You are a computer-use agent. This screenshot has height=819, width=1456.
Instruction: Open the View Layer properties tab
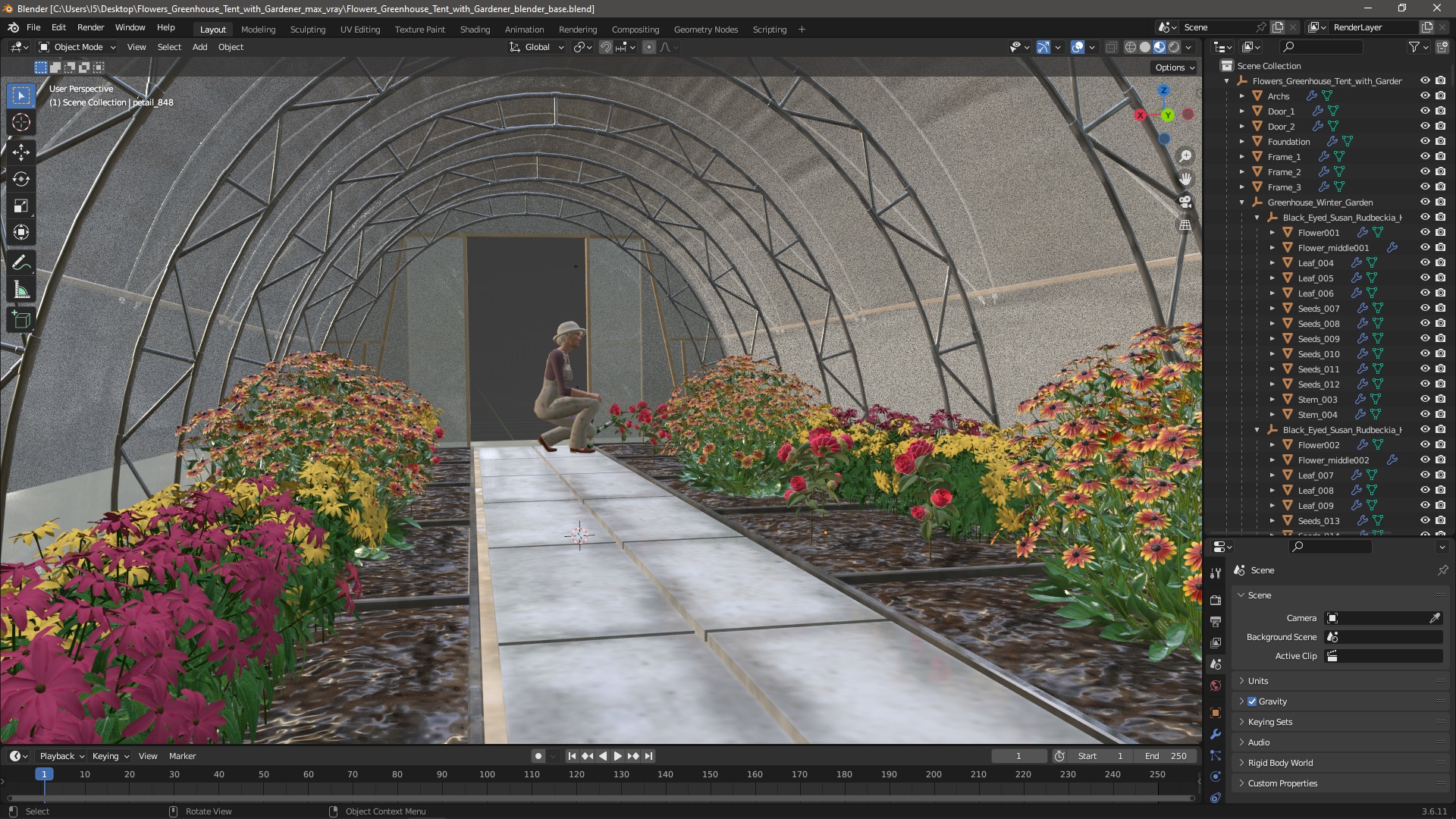click(1216, 642)
